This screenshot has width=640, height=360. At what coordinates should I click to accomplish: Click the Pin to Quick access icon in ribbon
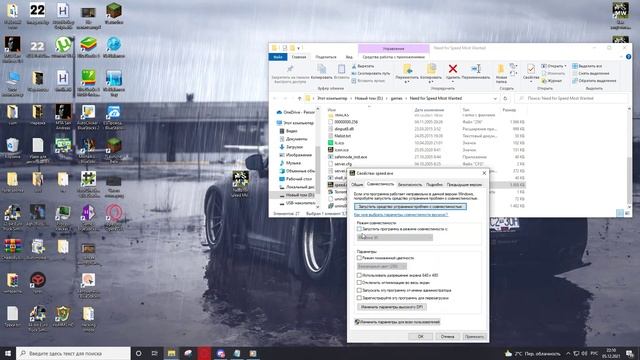[290, 69]
